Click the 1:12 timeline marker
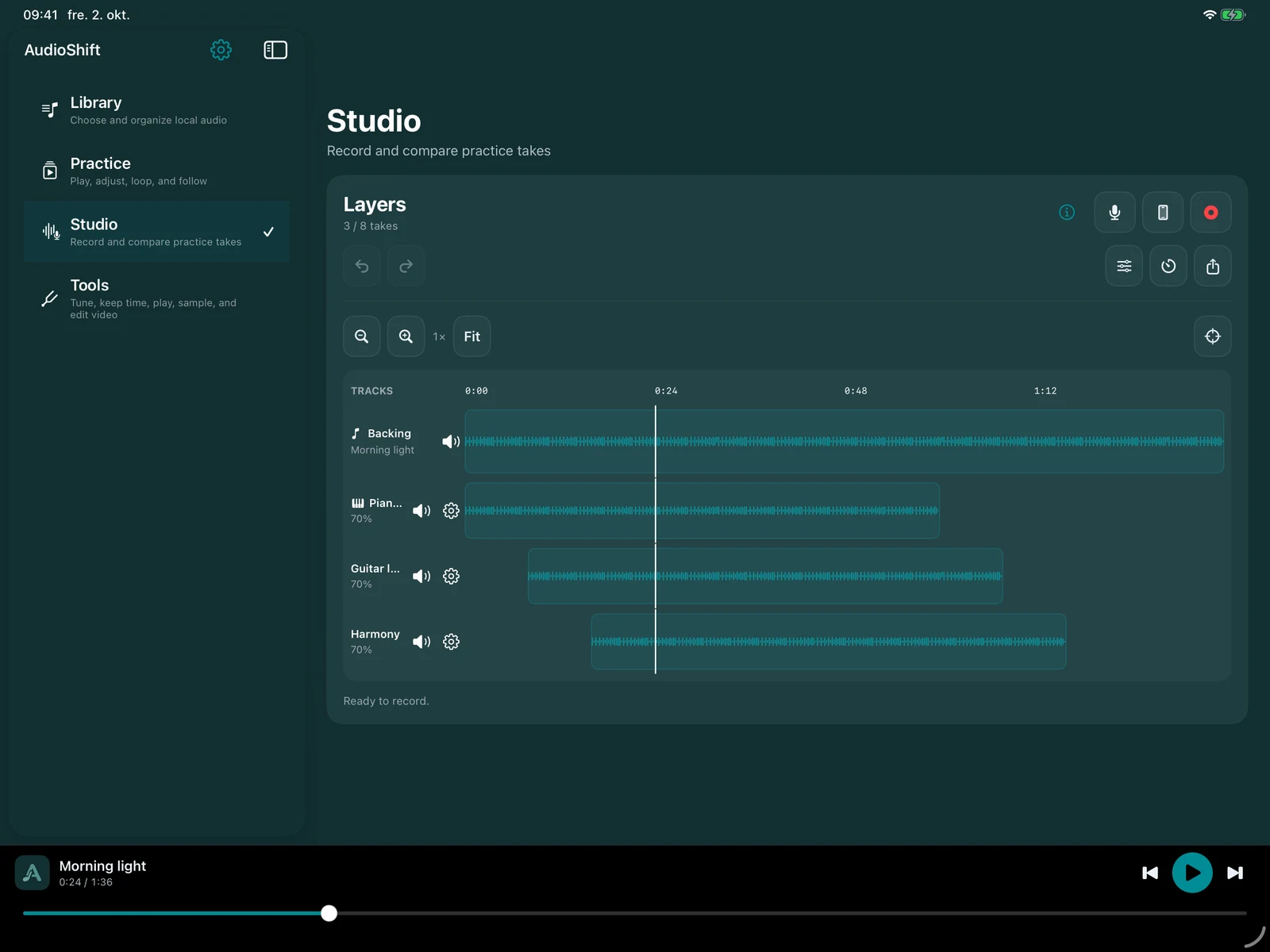The image size is (1270, 952). pos(1045,391)
